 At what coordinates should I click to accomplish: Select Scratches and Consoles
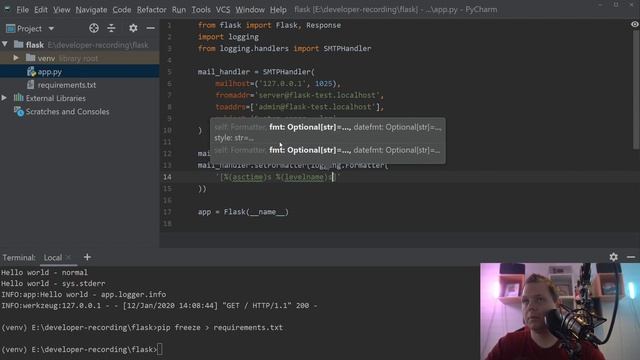pos(67,111)
